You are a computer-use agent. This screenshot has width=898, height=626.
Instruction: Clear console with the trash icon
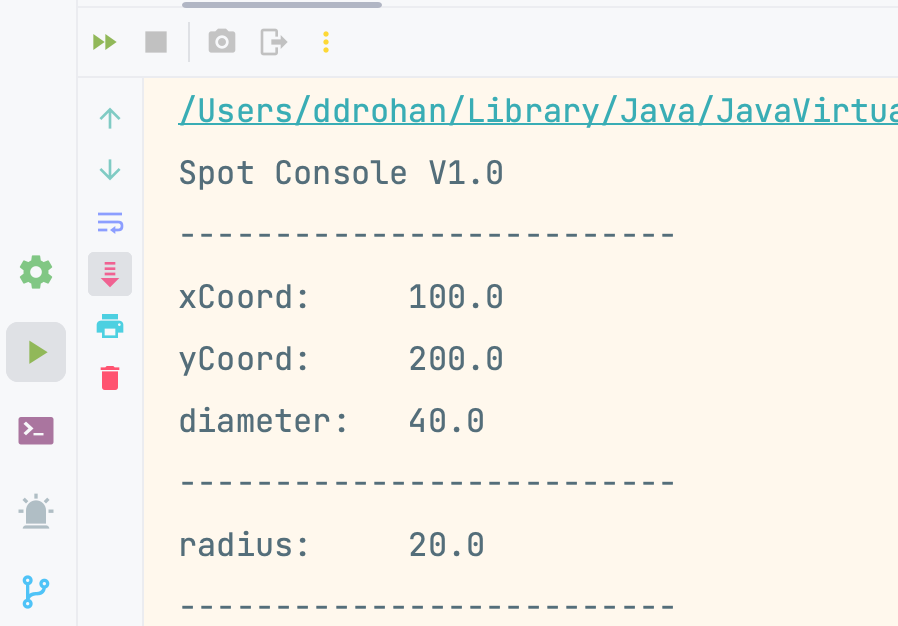[x=110, y=378]
